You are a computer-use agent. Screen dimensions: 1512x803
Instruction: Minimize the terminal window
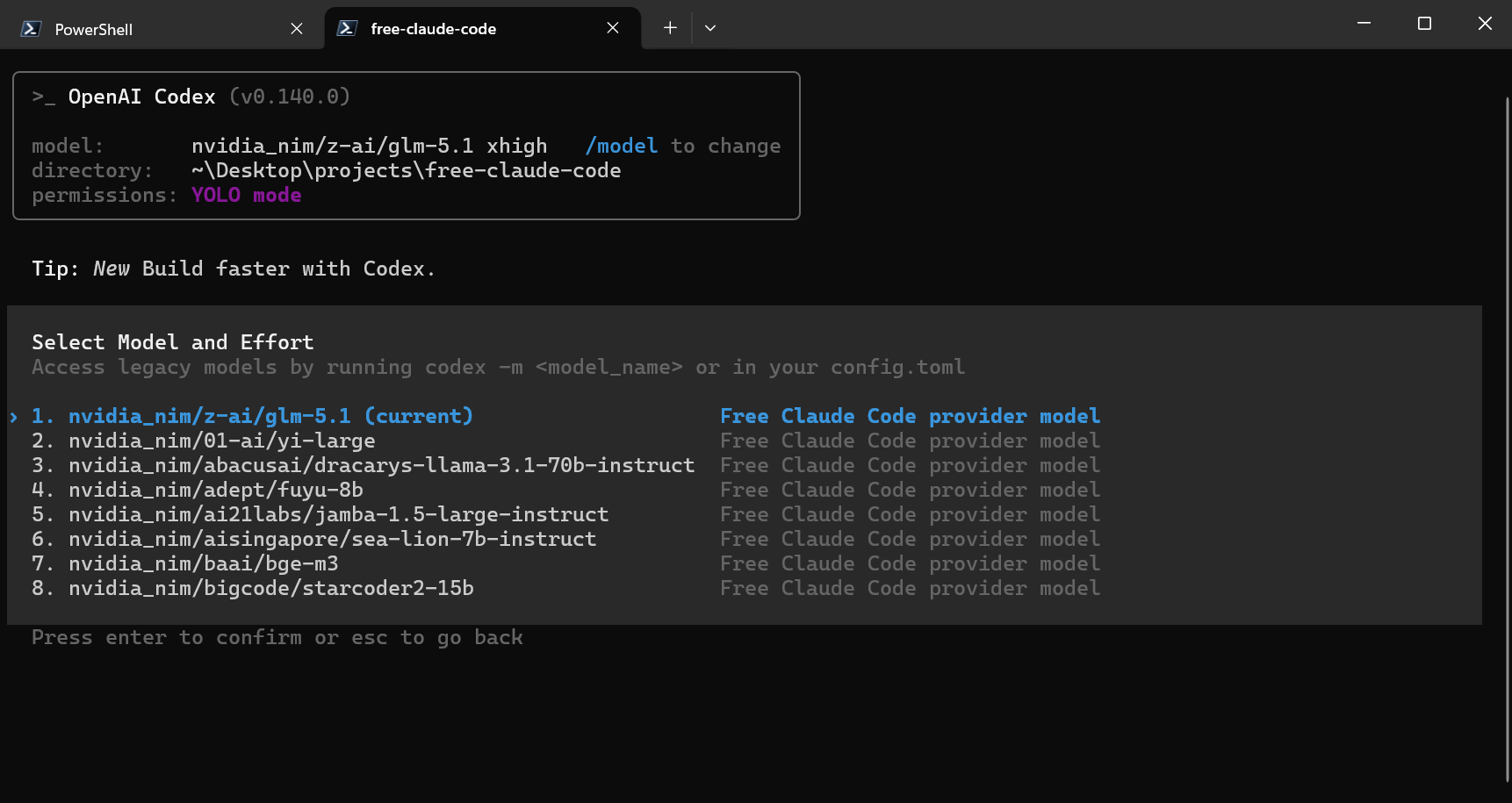pyautogui.click(x=1364, y=24)
